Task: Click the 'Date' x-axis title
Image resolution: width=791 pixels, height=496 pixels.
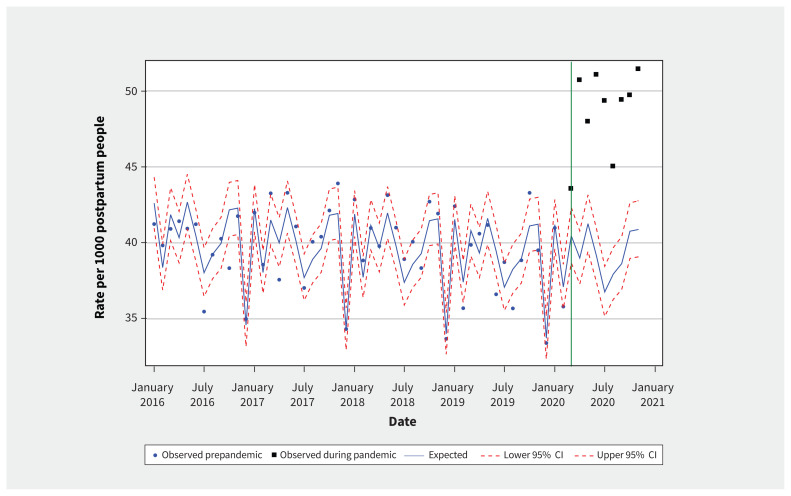Action: coord(402,422)
